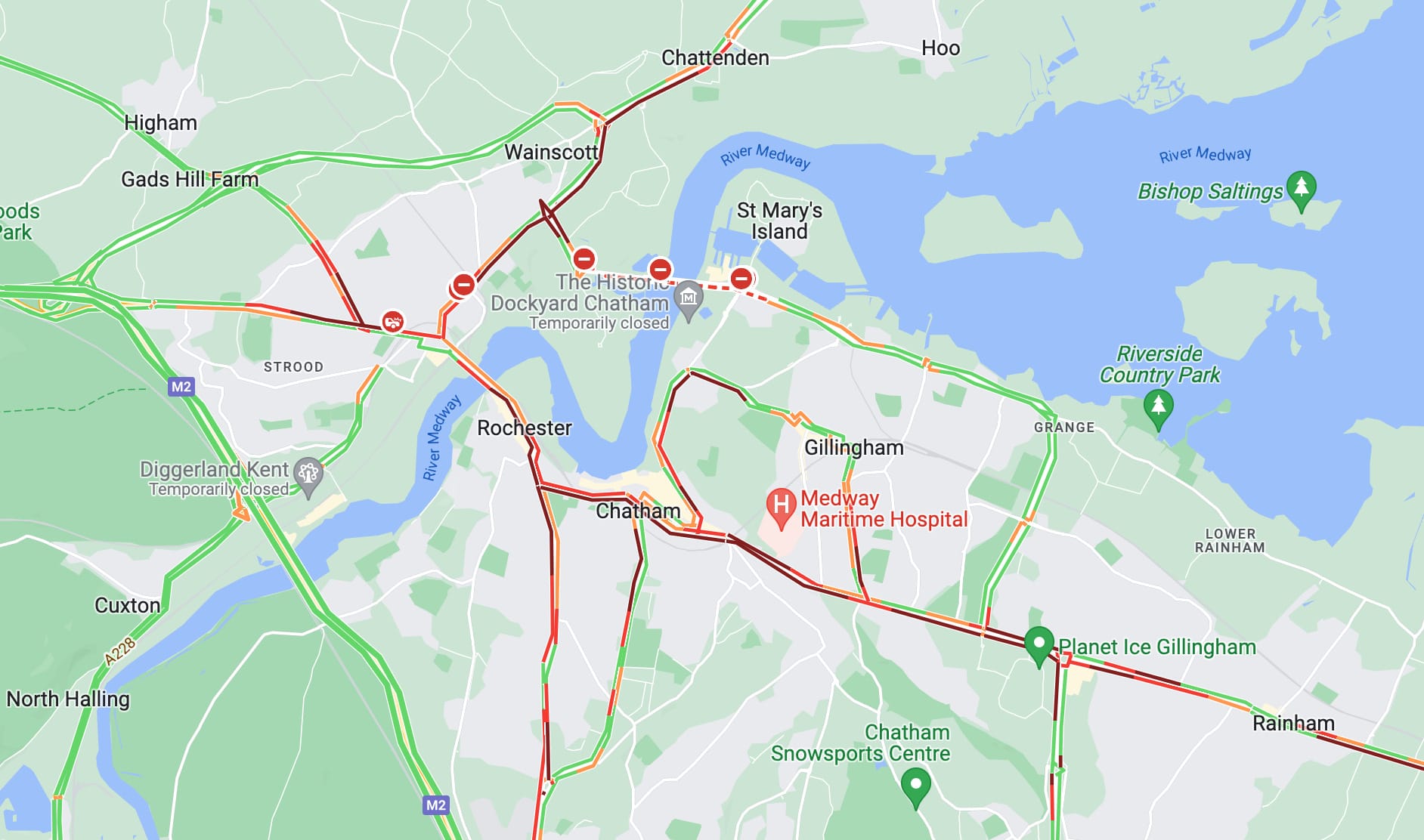Select the Chattenden place label
Image resolution: width=1424 pixels, height=840 pixels.
(x=715, y=58)
